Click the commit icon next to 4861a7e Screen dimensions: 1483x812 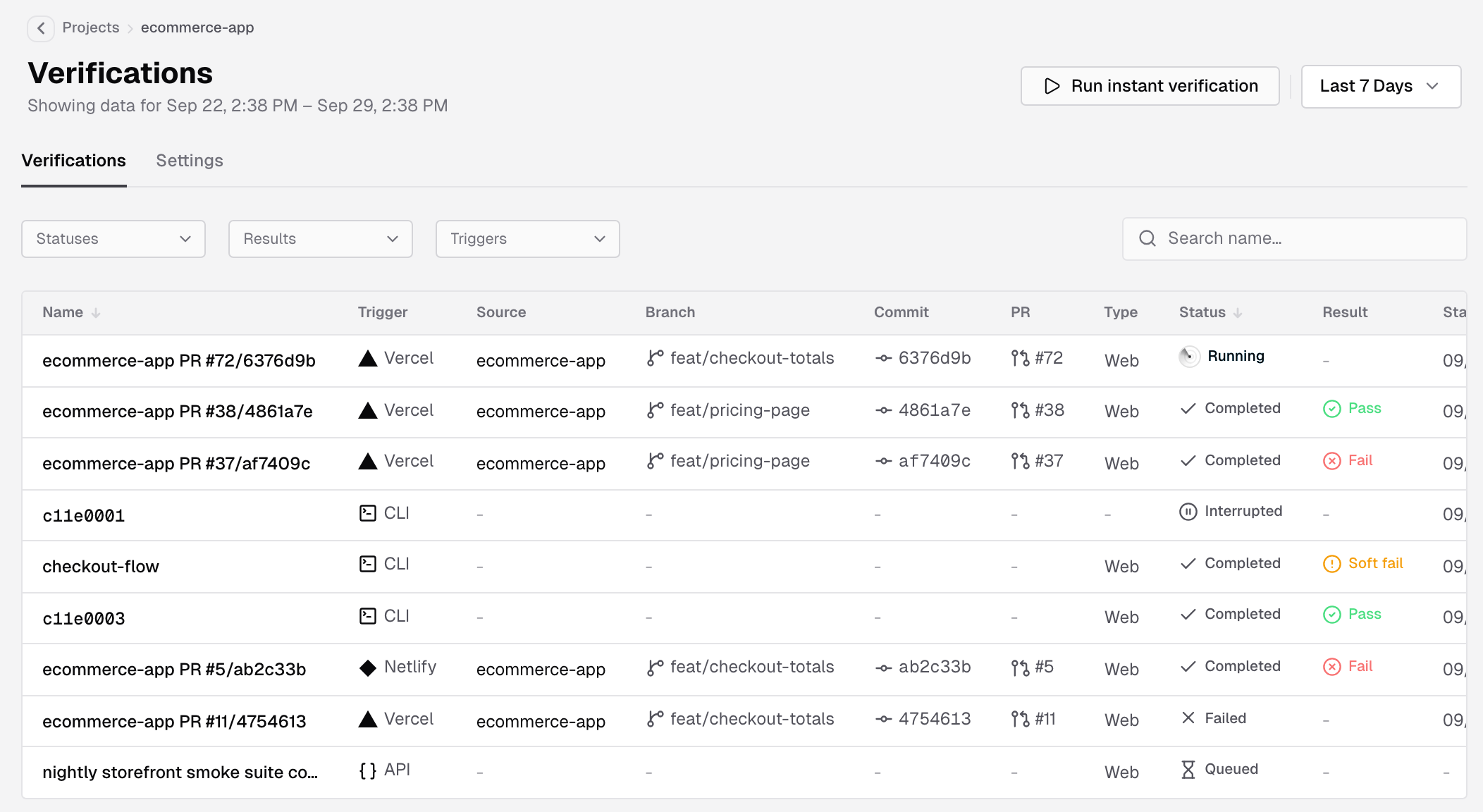click(884, 410)
